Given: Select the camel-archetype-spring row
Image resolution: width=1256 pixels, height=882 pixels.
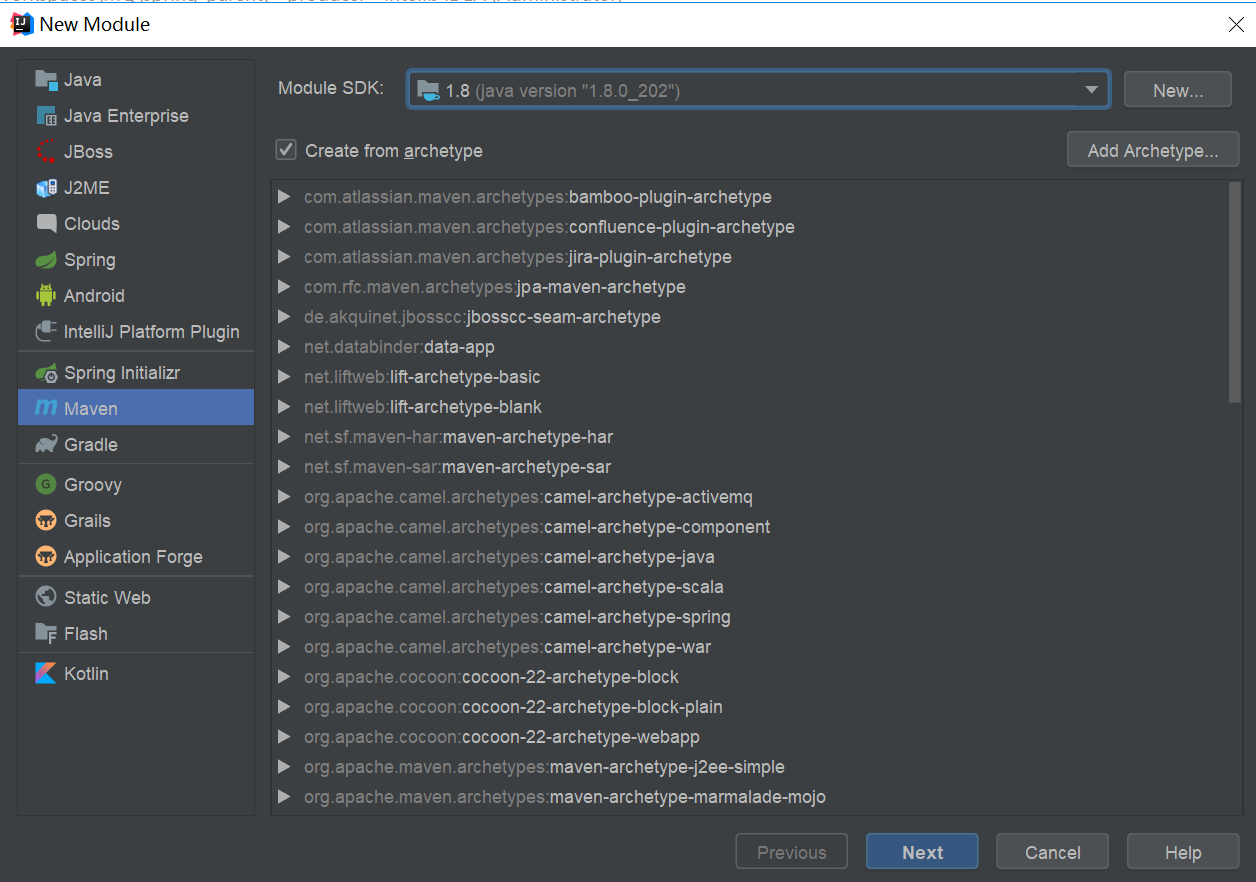Looking at the screenshot, I should pos(749,617).
